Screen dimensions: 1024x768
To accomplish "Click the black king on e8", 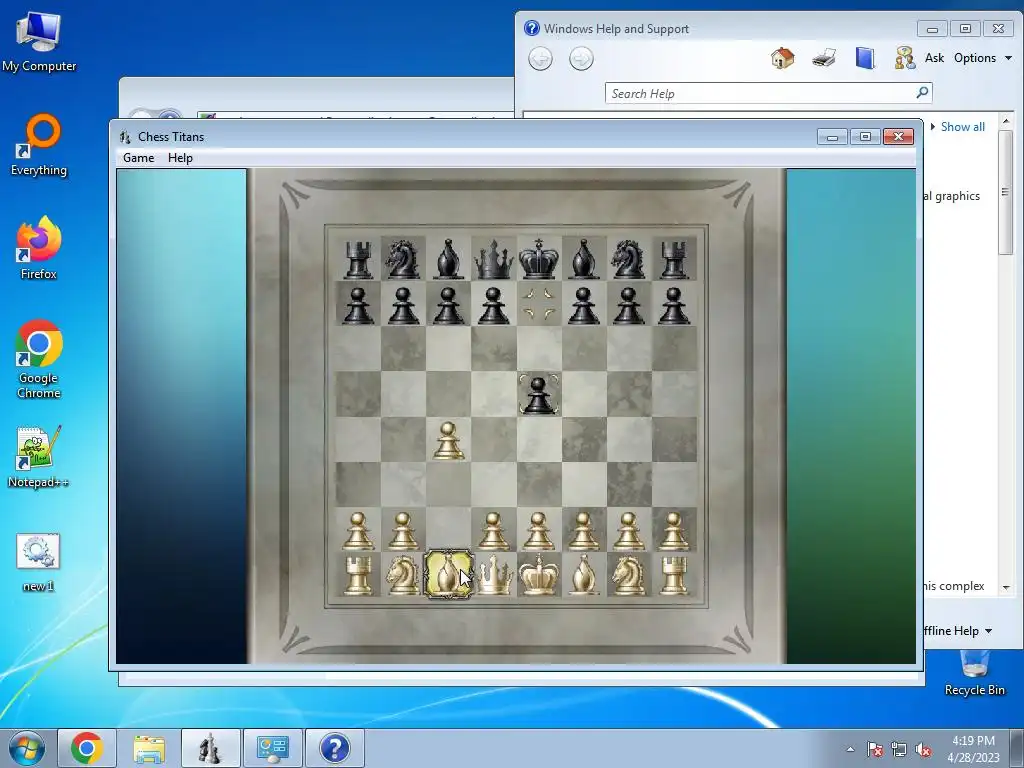I will (x=539, y=259).
